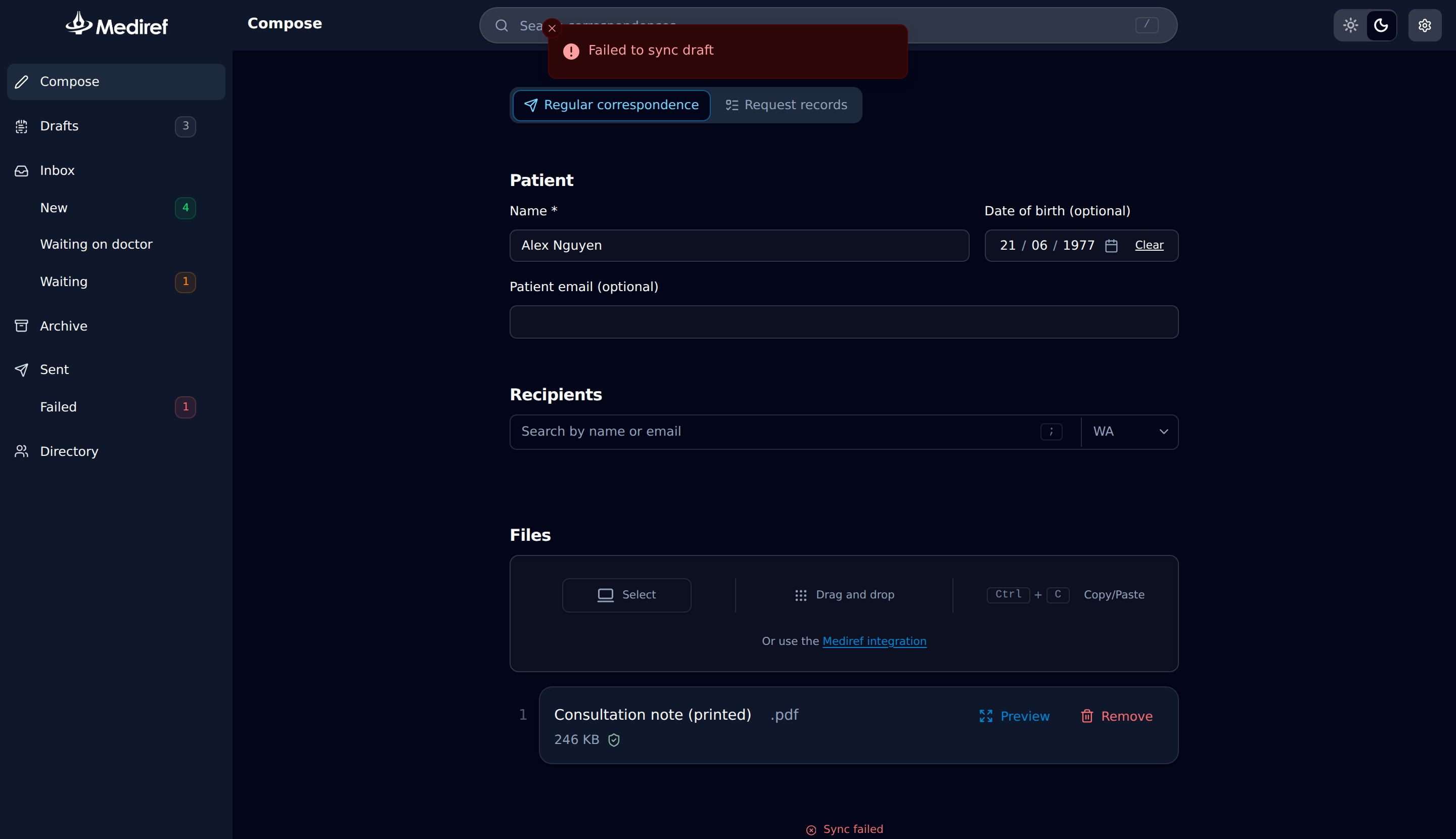Click the Patient email field

tap(844, 322)
